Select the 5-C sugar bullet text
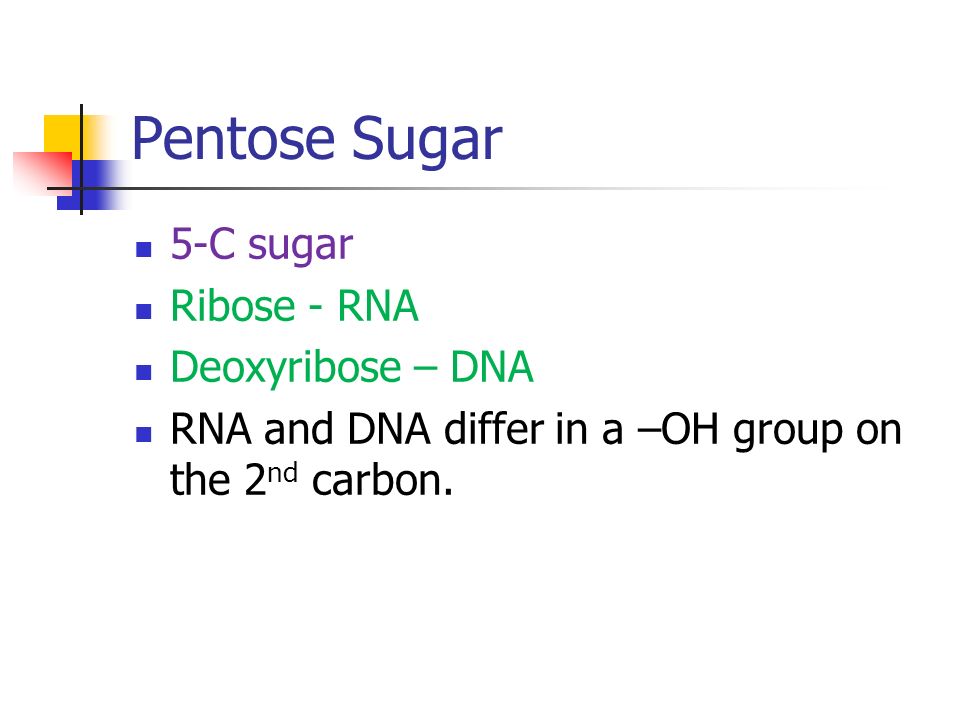960x720 pixels. (261, 244)
